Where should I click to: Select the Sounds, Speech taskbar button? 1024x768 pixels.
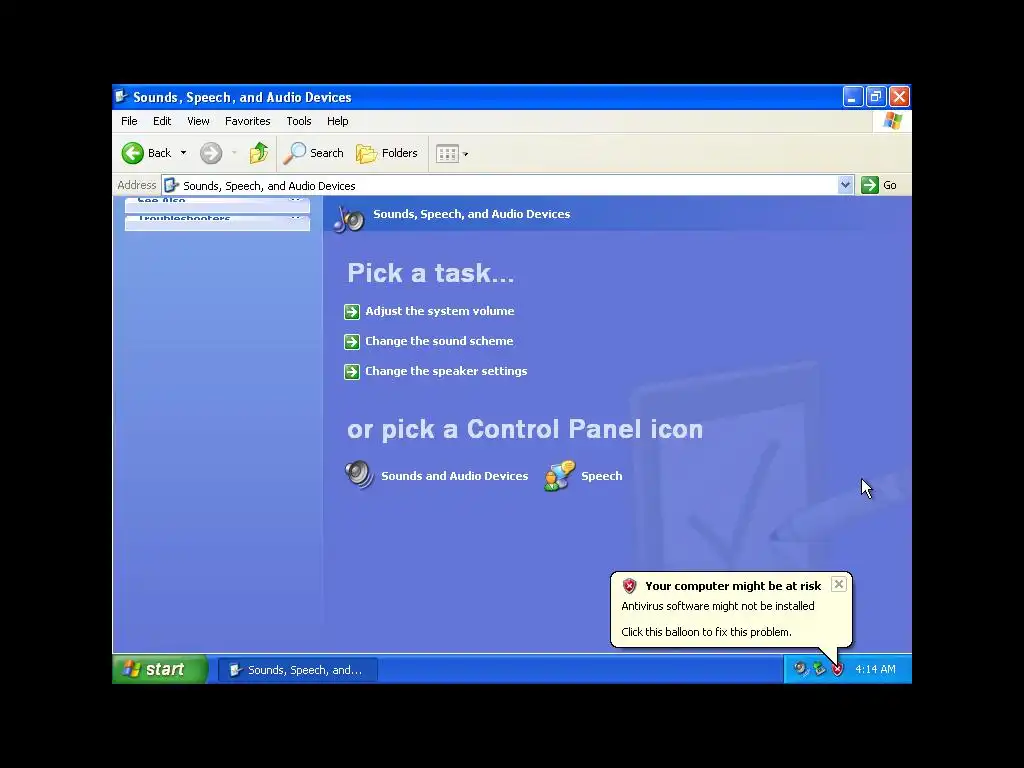[297, 670]
